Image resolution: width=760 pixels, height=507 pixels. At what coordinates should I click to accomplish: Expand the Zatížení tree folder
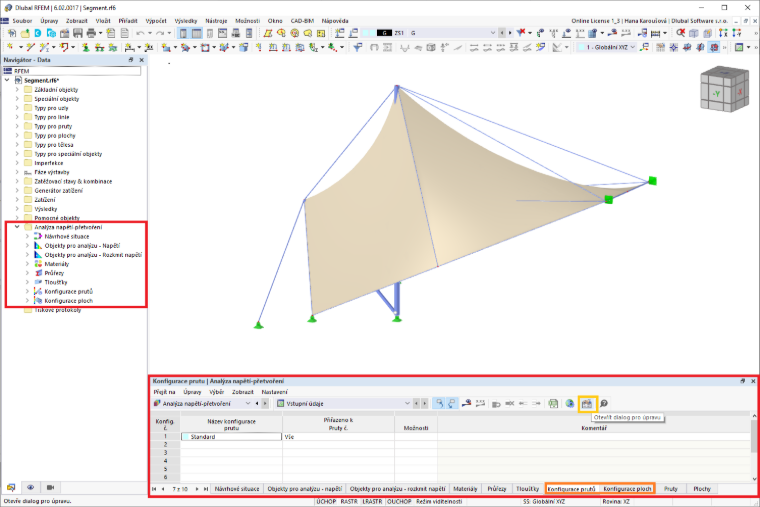17,200
